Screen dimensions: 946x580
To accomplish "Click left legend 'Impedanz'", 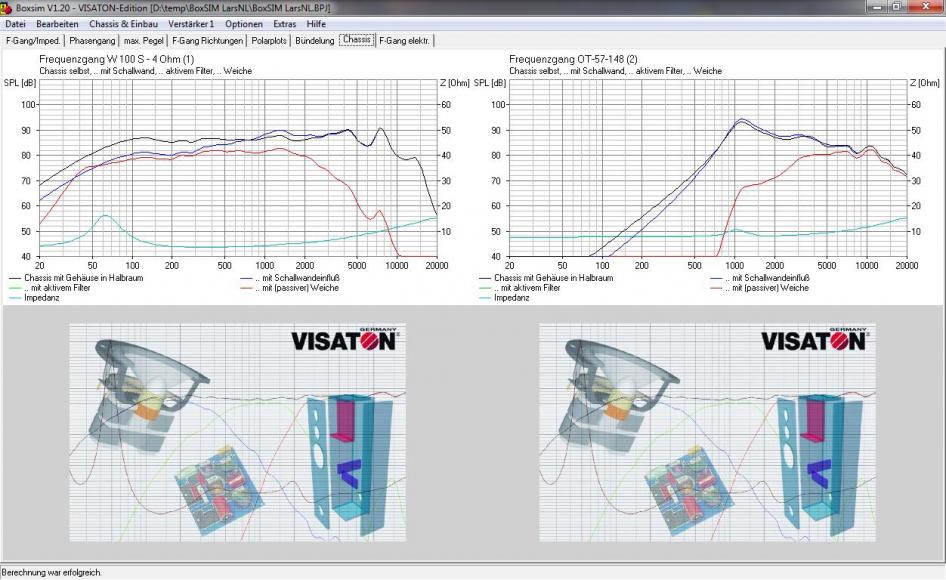I will [42, 298].
